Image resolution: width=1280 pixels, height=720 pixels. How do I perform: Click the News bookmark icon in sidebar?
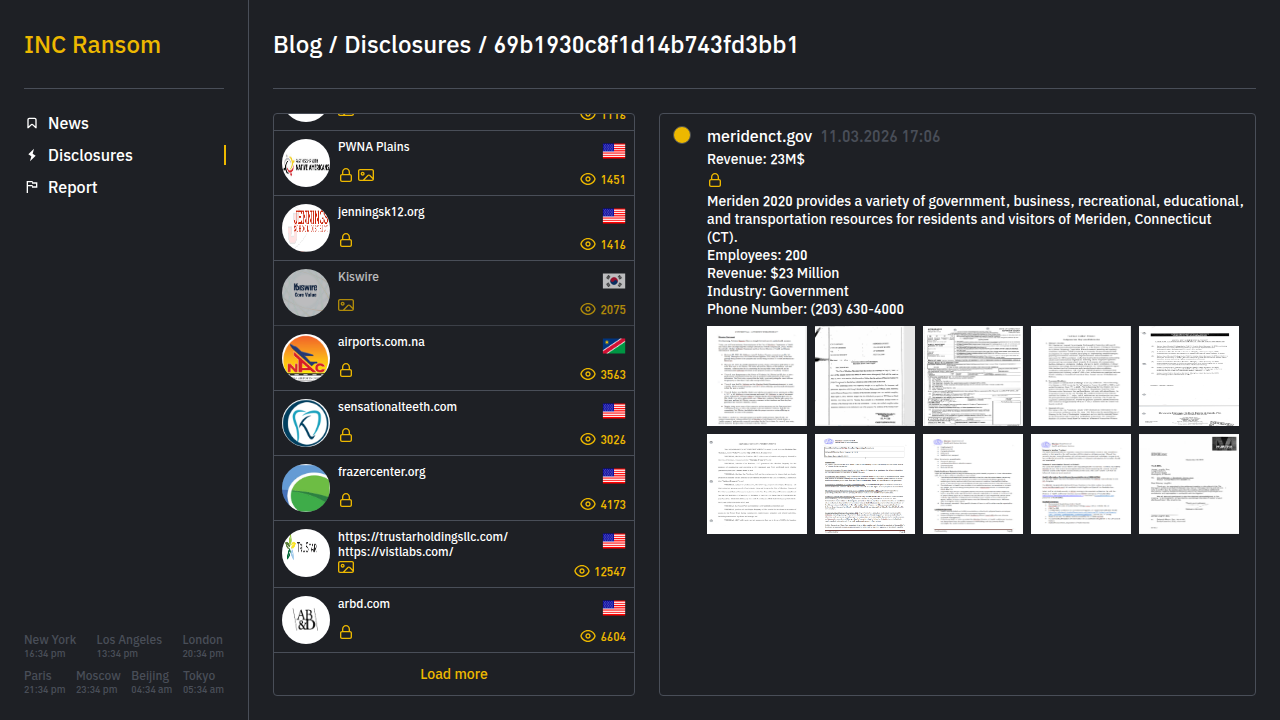(x=32, y=123)
